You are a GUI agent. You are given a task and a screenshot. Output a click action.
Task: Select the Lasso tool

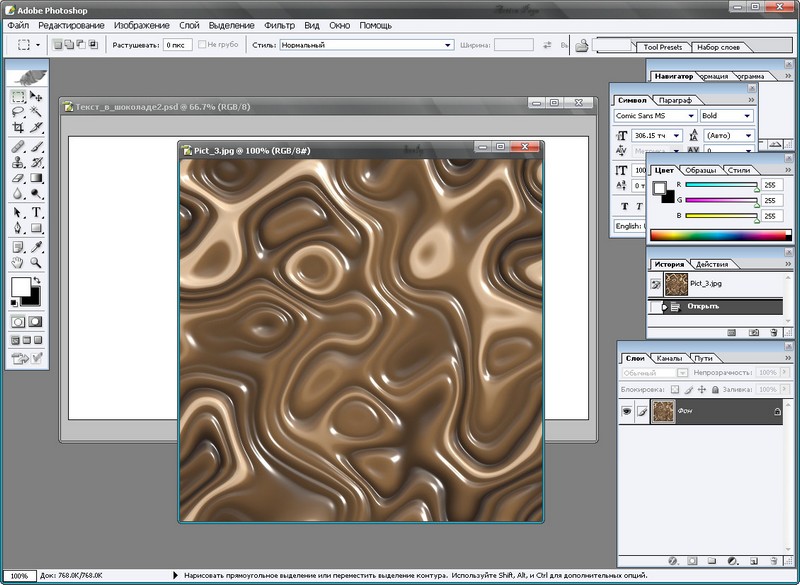17,112
